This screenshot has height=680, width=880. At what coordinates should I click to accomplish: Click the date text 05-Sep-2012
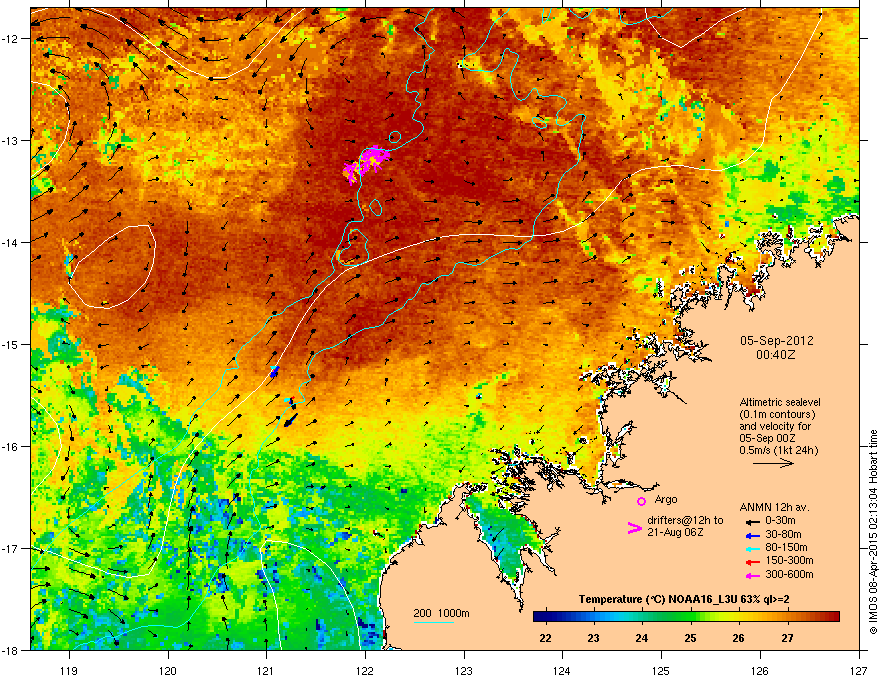tap(776, 341)
